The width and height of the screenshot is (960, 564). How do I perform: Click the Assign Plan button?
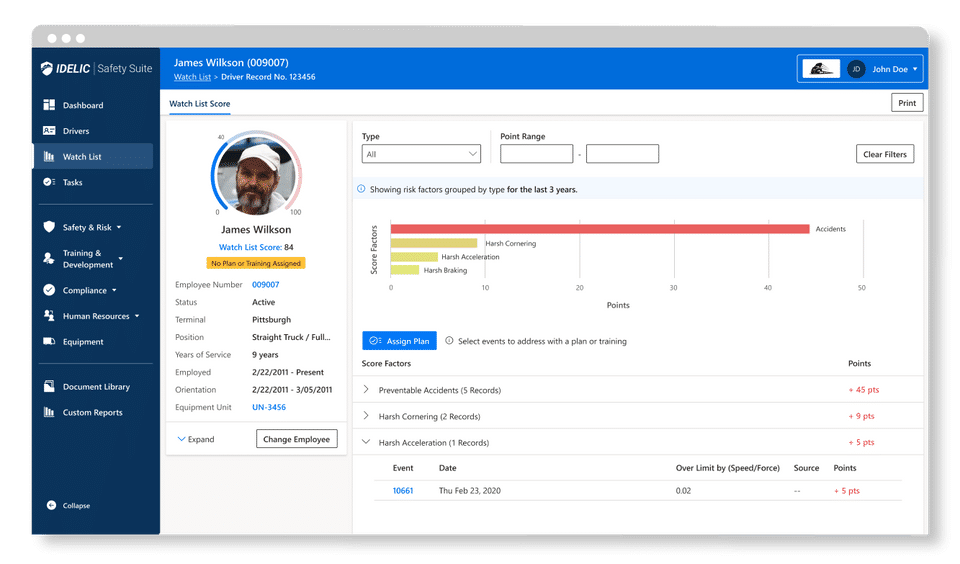pos(399,341)
